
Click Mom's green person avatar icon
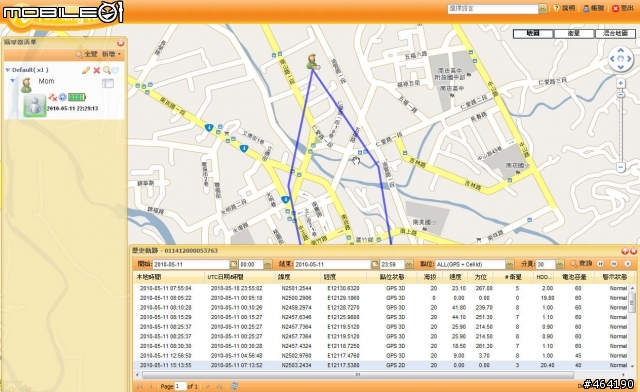(x=27, y=85)
